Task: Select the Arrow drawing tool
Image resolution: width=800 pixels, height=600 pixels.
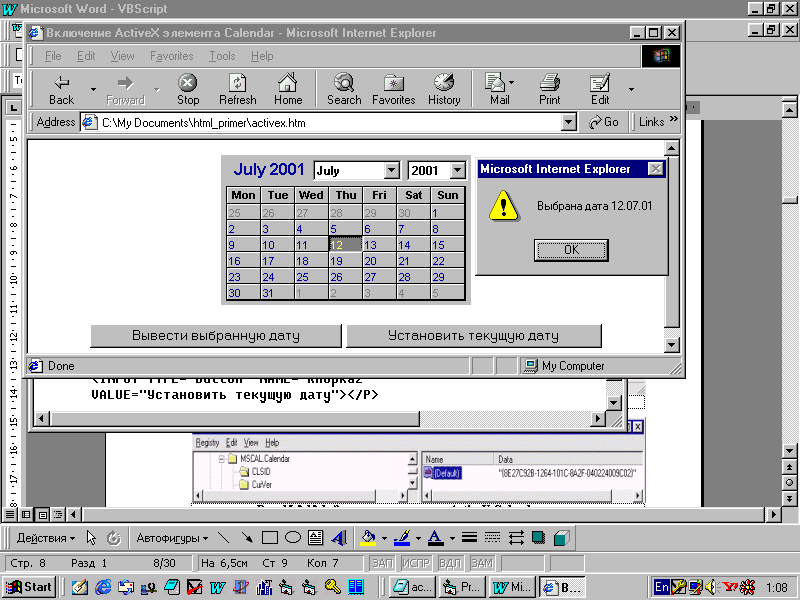Action: click(x=247, y=538)
